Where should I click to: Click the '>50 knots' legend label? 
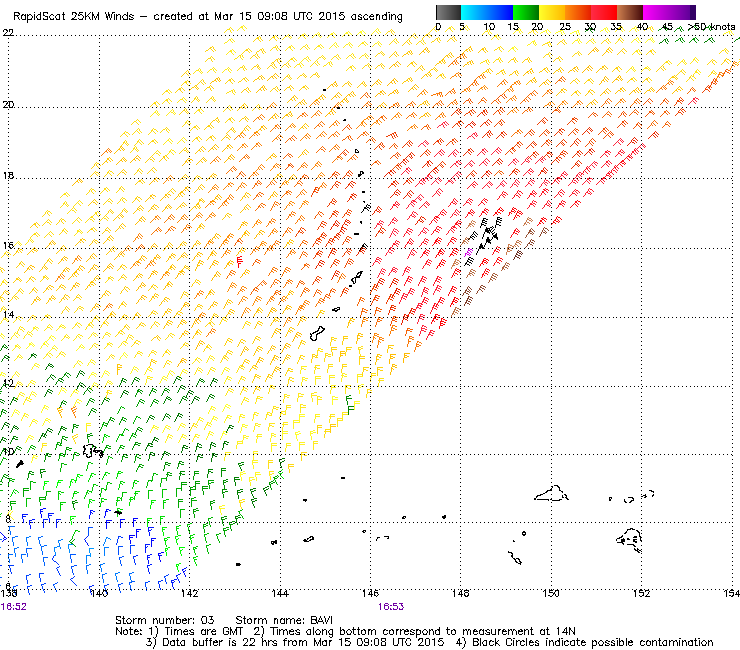pos(711,27)
